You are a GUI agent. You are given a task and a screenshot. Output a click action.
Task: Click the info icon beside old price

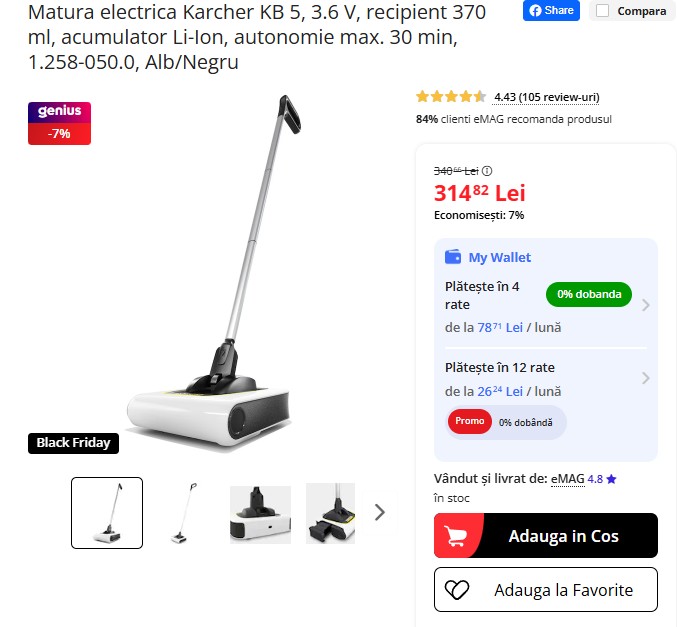coord(487,171)
